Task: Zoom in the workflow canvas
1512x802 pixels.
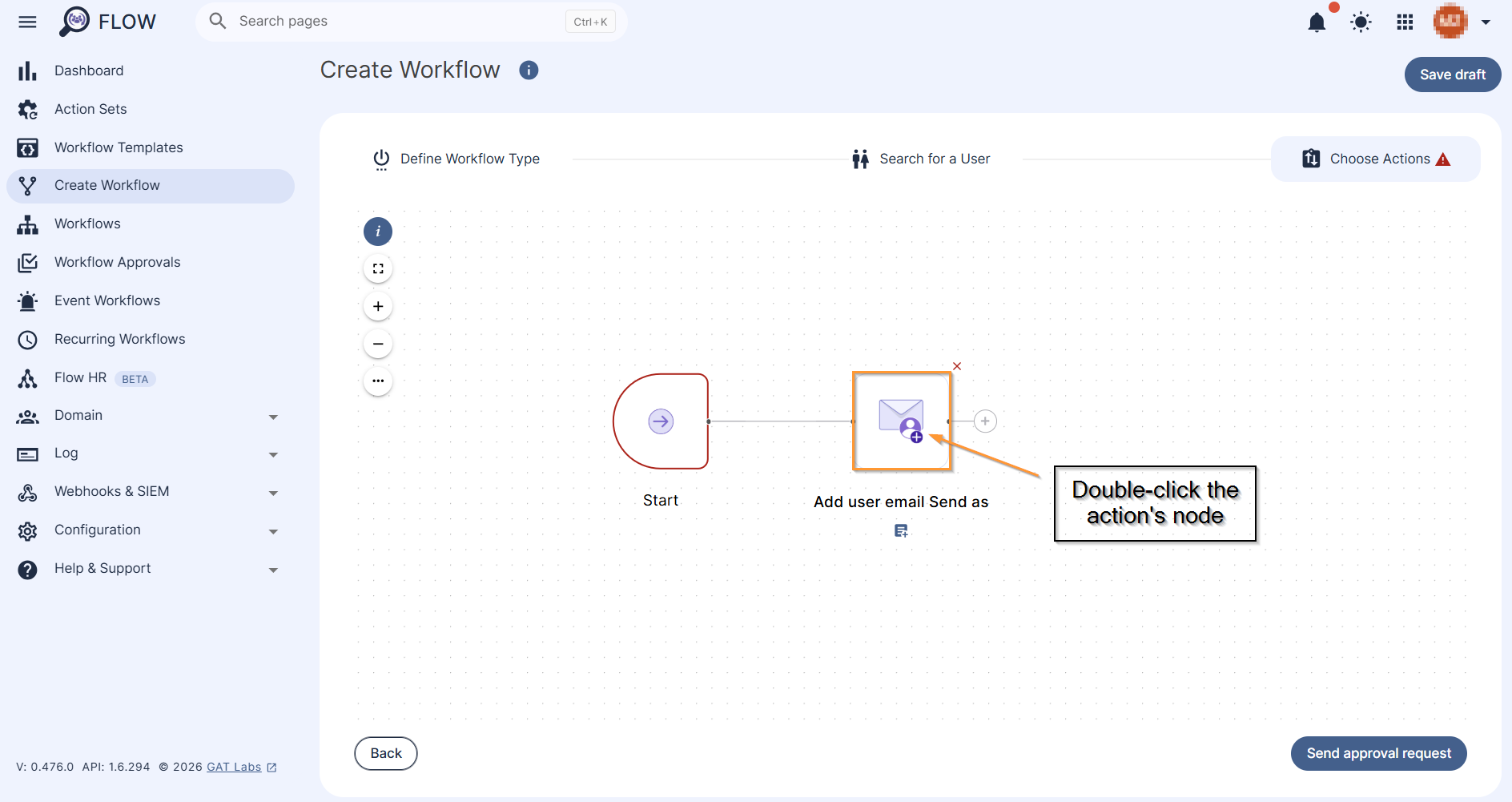Action: [378, 306]
